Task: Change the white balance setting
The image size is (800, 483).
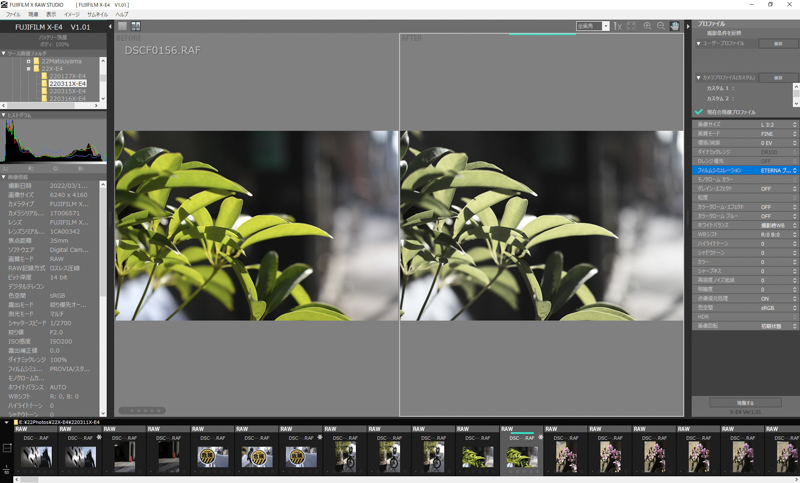Action: [745, 225]
